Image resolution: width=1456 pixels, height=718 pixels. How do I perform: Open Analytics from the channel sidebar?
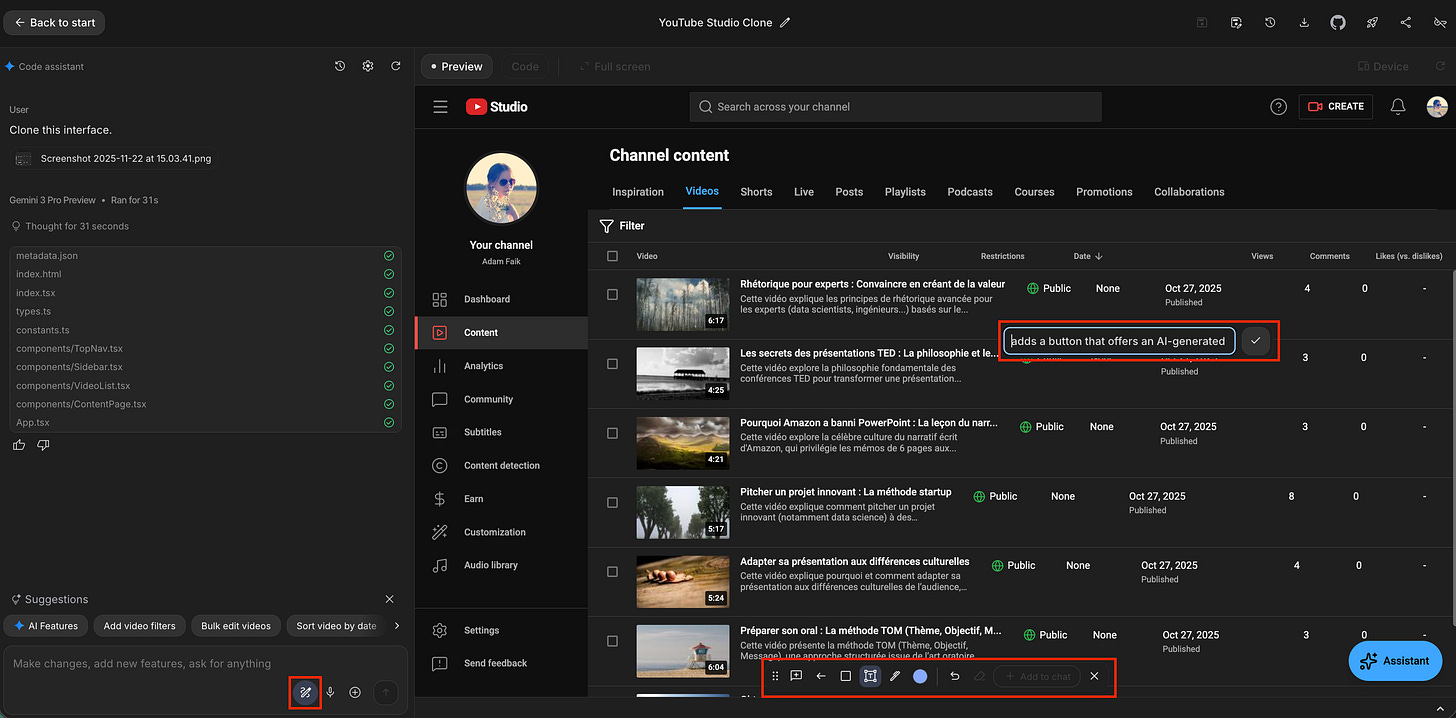tap(439, 365)
